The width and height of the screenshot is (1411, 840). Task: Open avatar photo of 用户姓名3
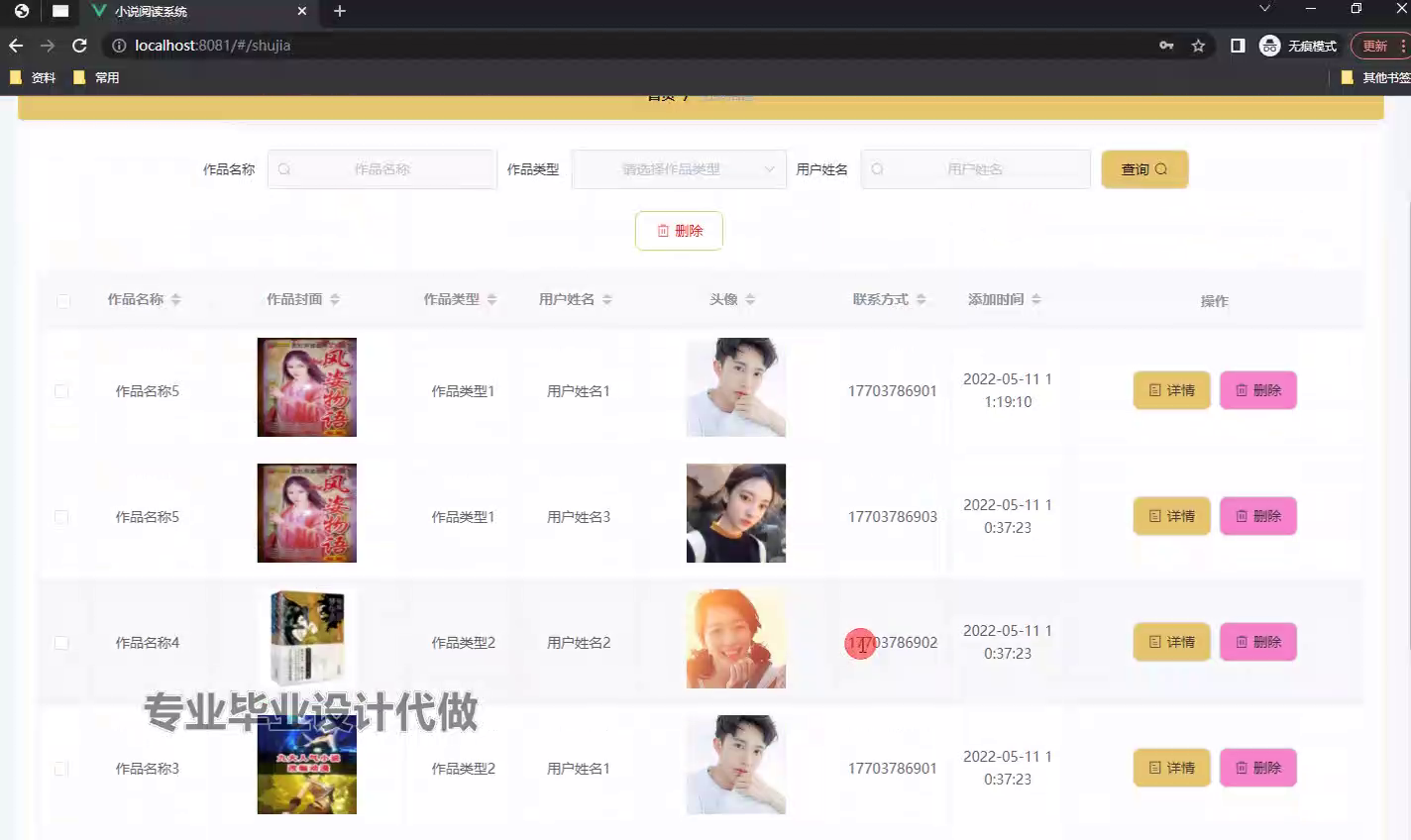(736, 513)
